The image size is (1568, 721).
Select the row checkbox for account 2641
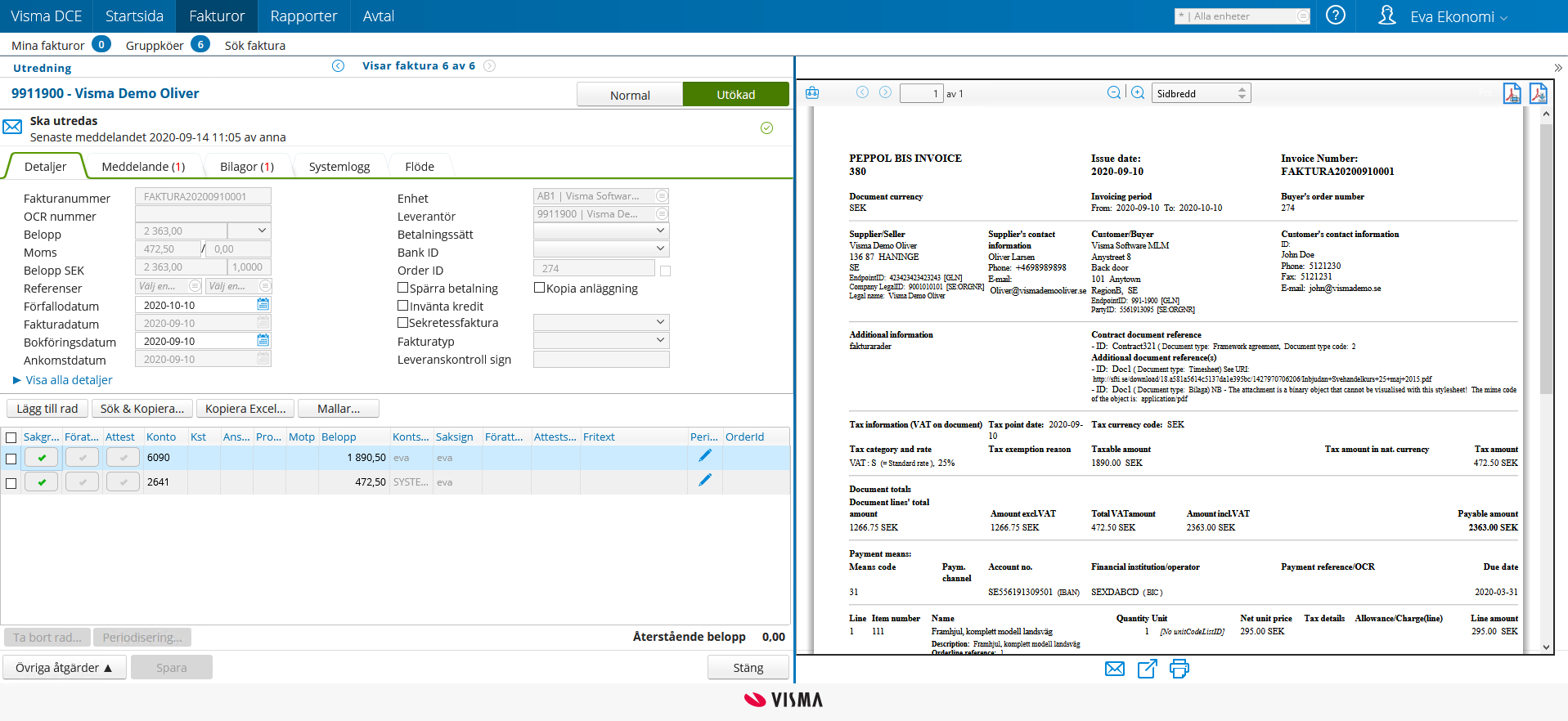coord(11,484)
